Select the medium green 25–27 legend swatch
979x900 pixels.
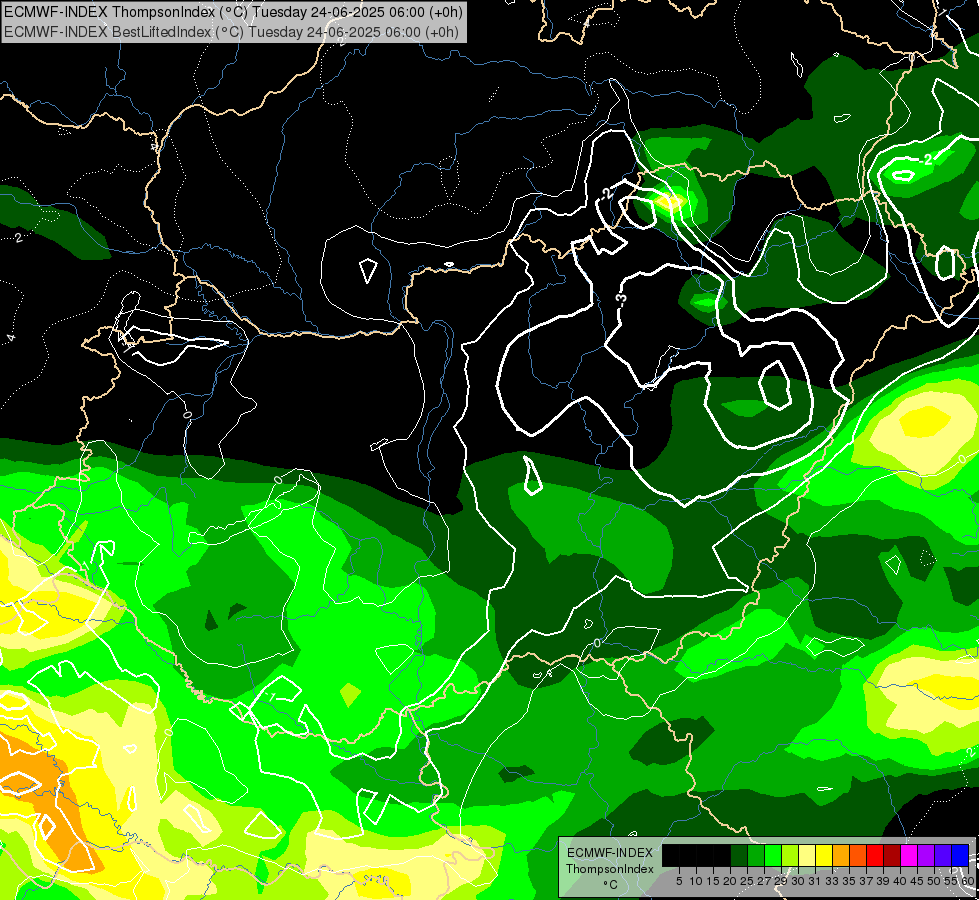click(756, 855)
